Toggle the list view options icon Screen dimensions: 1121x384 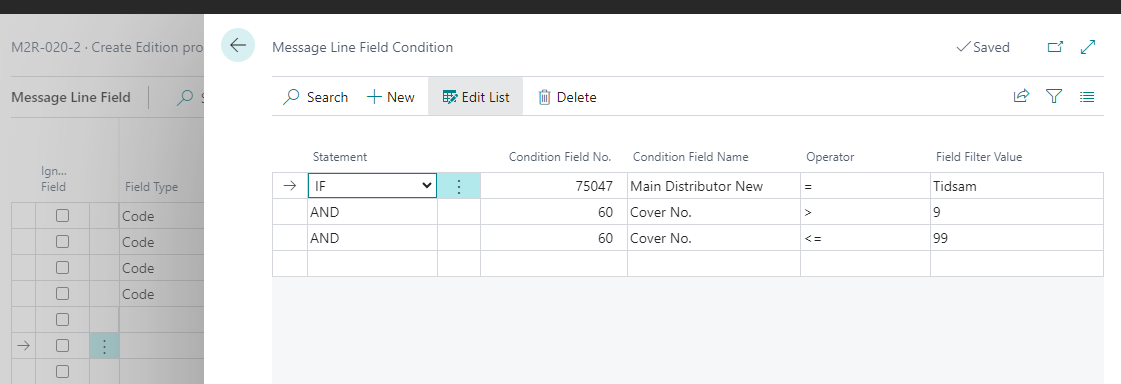(x=1087, y=97)
